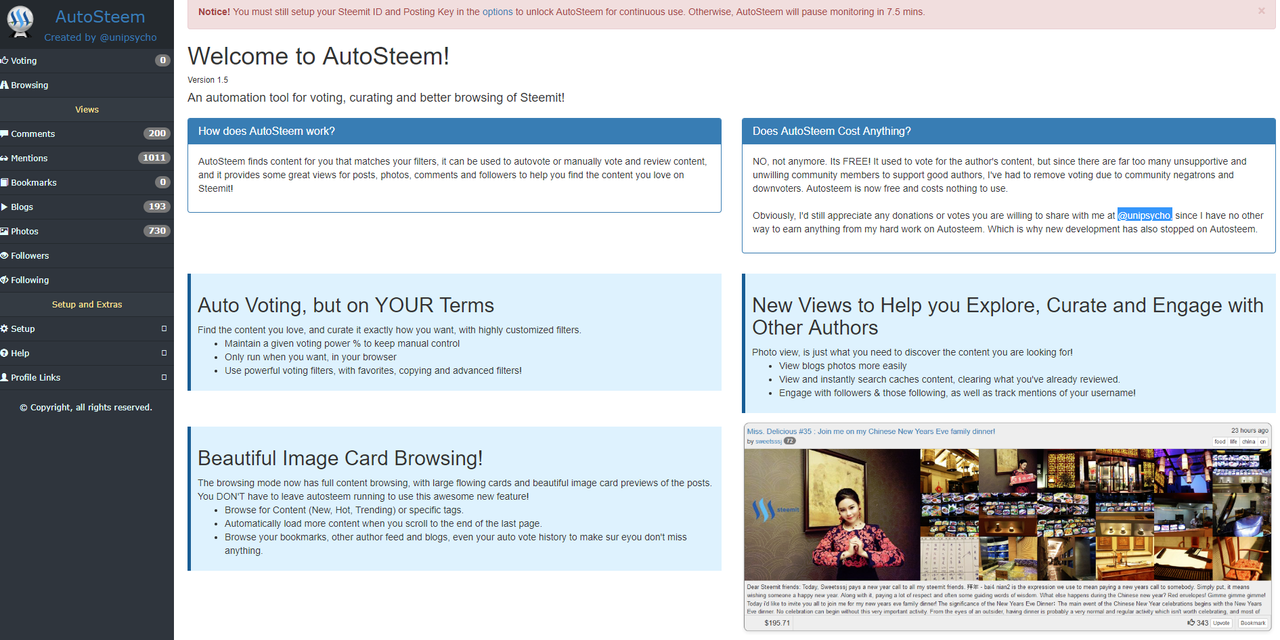1280x640 pixels.
Task: Click the $195.71 payout value
Action: (777, 623)
